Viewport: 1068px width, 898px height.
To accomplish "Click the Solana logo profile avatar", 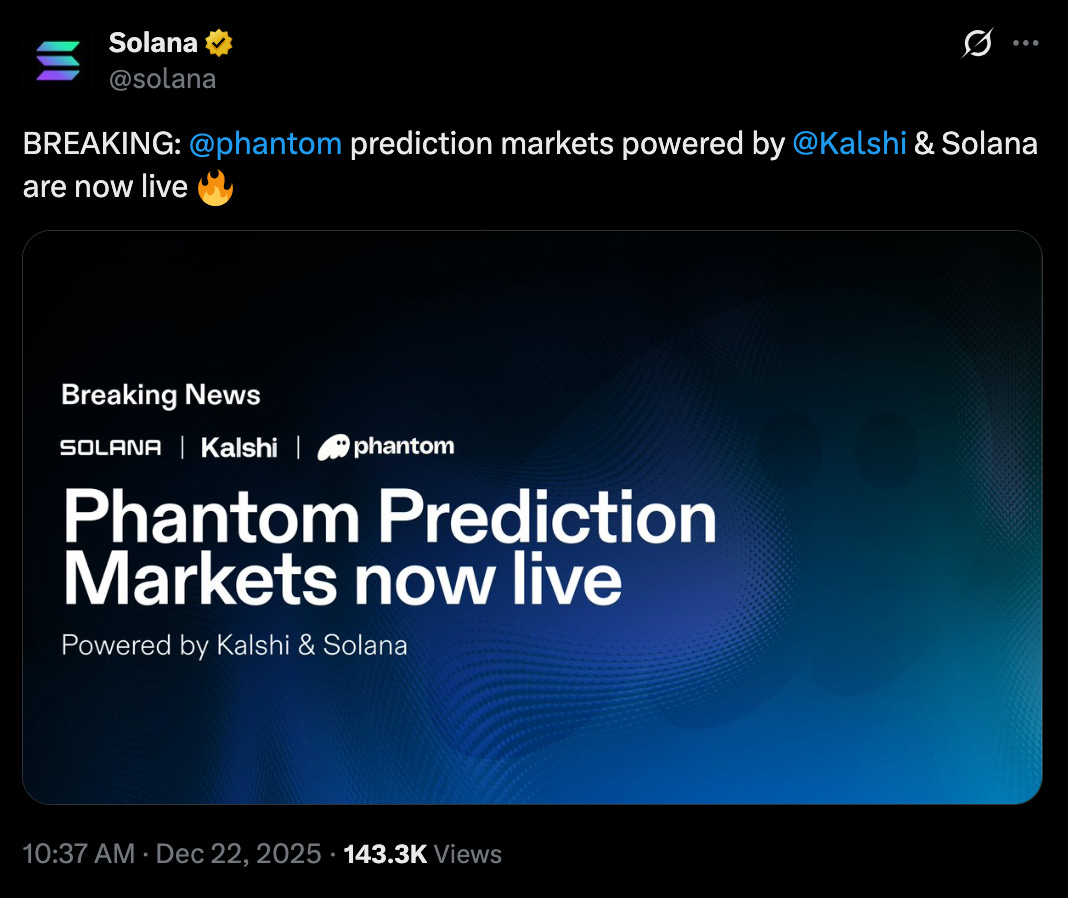I will coord(58,60).
